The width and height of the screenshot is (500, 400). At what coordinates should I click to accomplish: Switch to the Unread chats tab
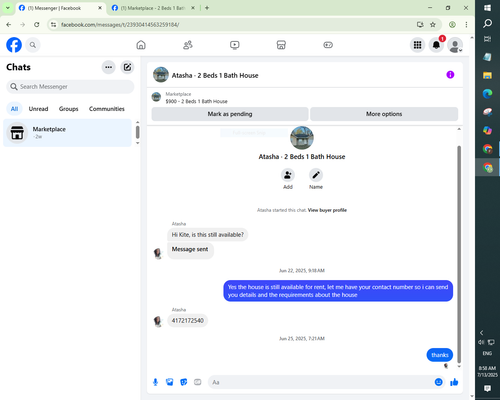click(x=38, y=109)
